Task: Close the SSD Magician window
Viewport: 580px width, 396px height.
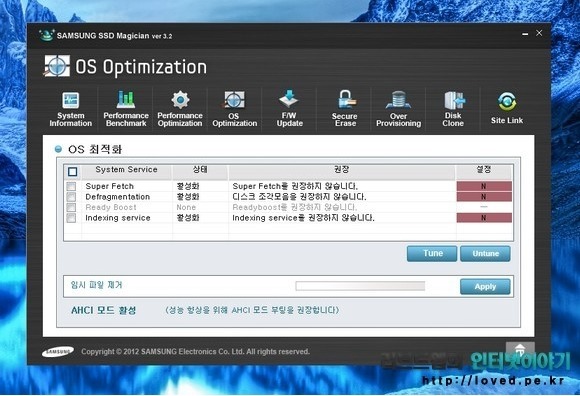Action: 539,33
